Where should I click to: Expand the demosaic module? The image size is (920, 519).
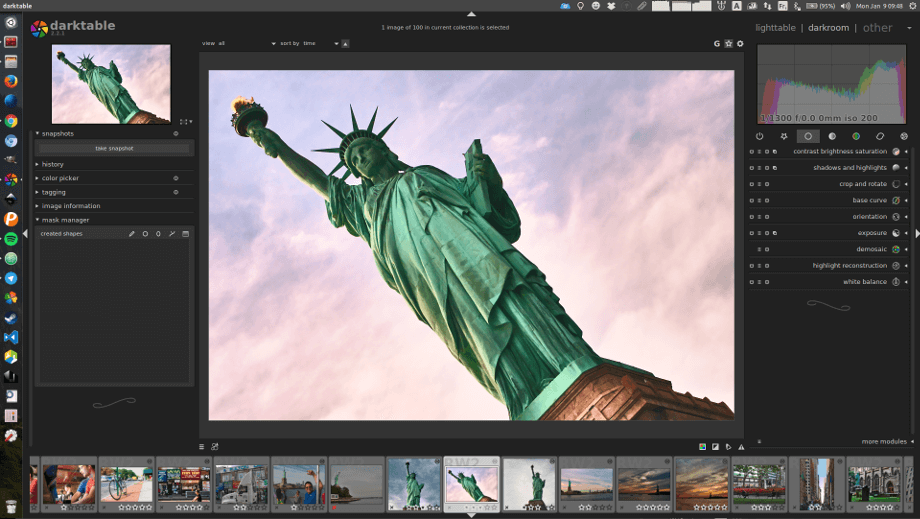(x=906, y=249)
